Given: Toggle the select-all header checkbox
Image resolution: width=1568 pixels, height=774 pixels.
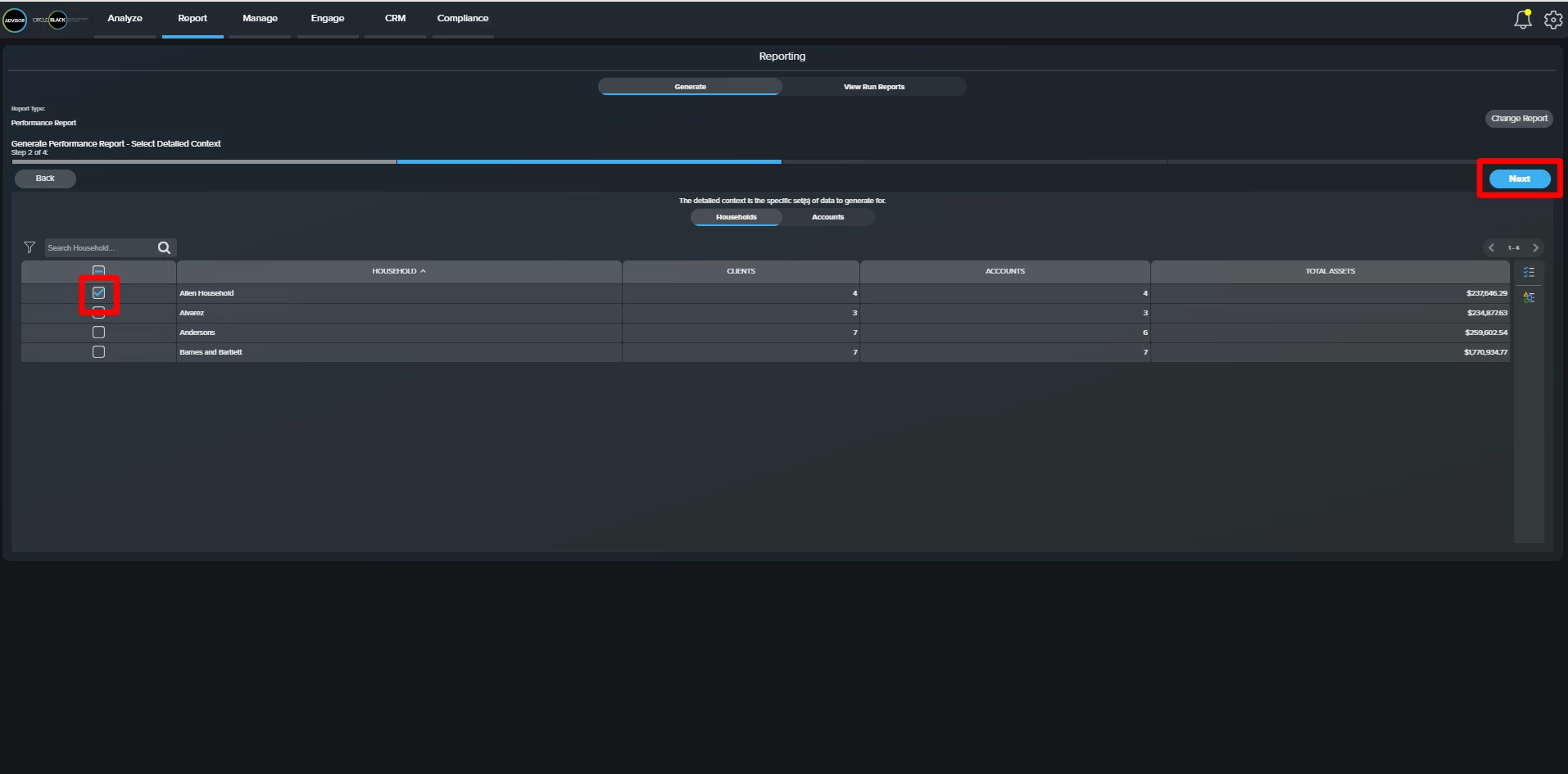Looking at the screenshot, I should (x=98, y=271).
